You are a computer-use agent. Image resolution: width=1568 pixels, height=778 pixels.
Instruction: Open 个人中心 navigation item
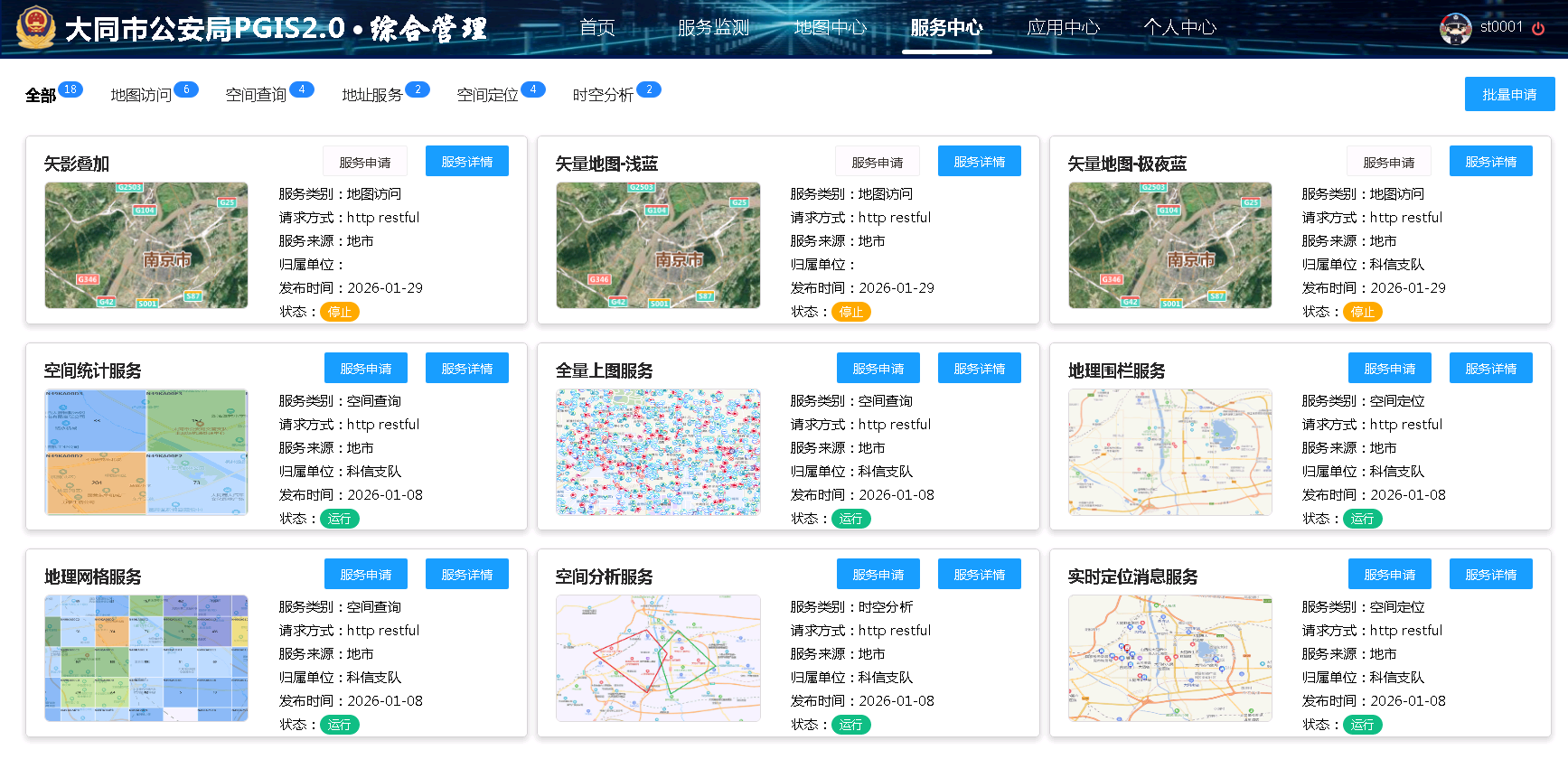1180,28
